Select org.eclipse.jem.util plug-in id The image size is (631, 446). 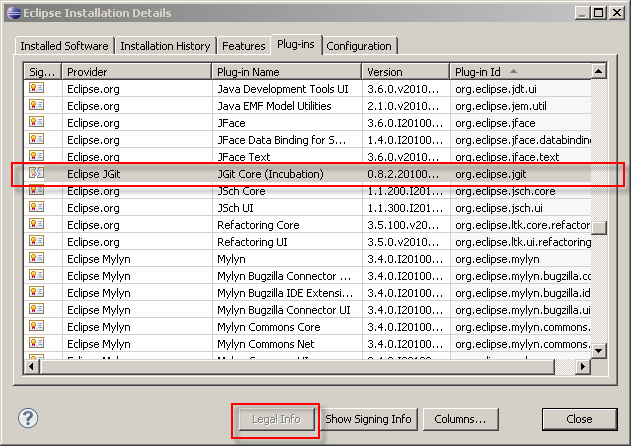pyautogui.click(x=501, y=106)
